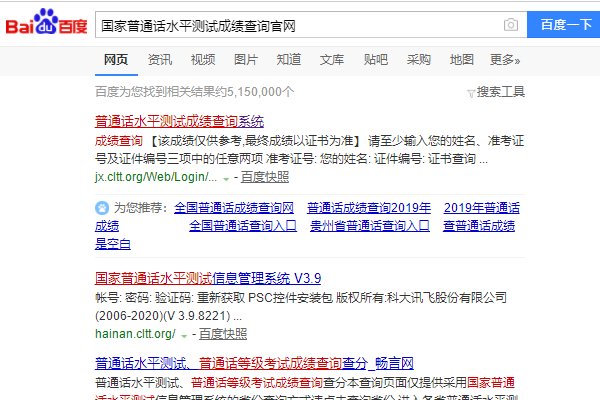
Task: Select the result count text 5,150,000个
Action: (261, 92)
